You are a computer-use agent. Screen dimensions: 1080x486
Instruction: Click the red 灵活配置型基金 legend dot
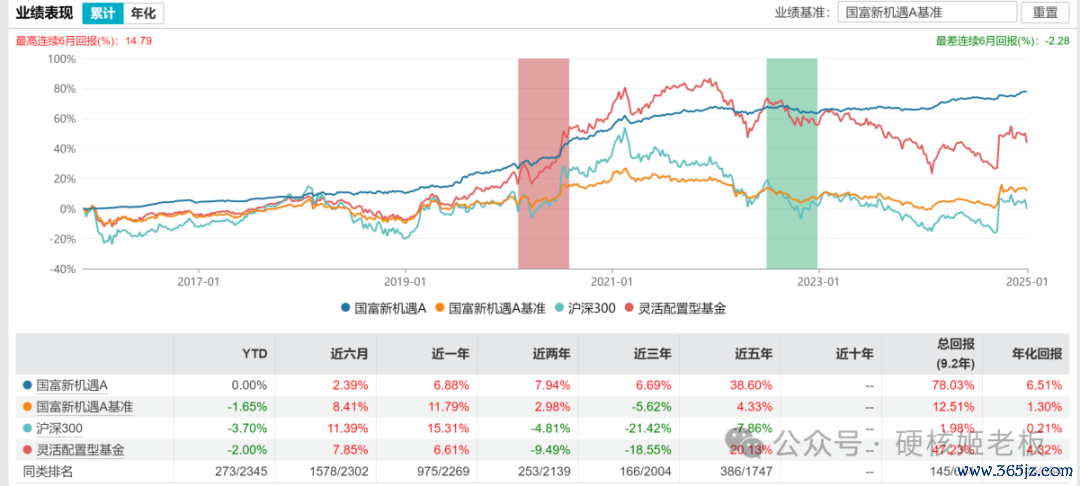coord(630,309)
